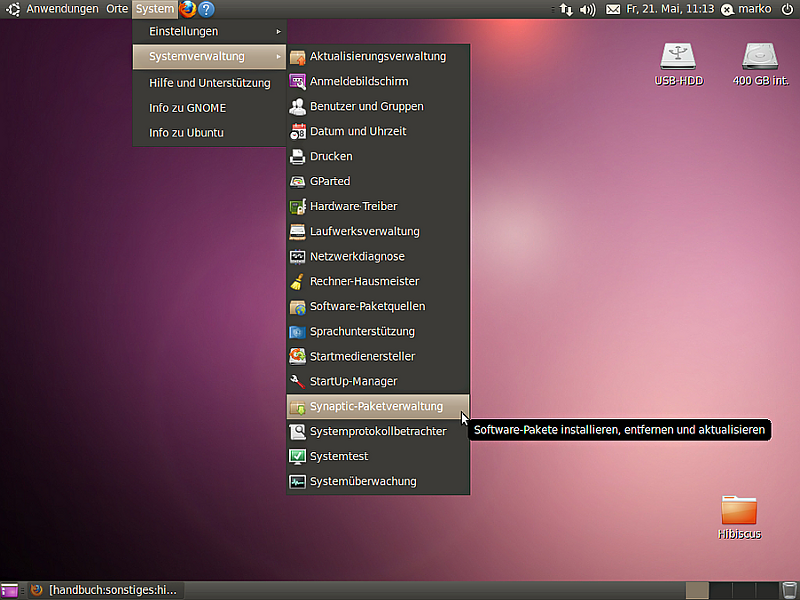Click the Startmedienersteller icon
Screen dimensions: 800x600
297,357
